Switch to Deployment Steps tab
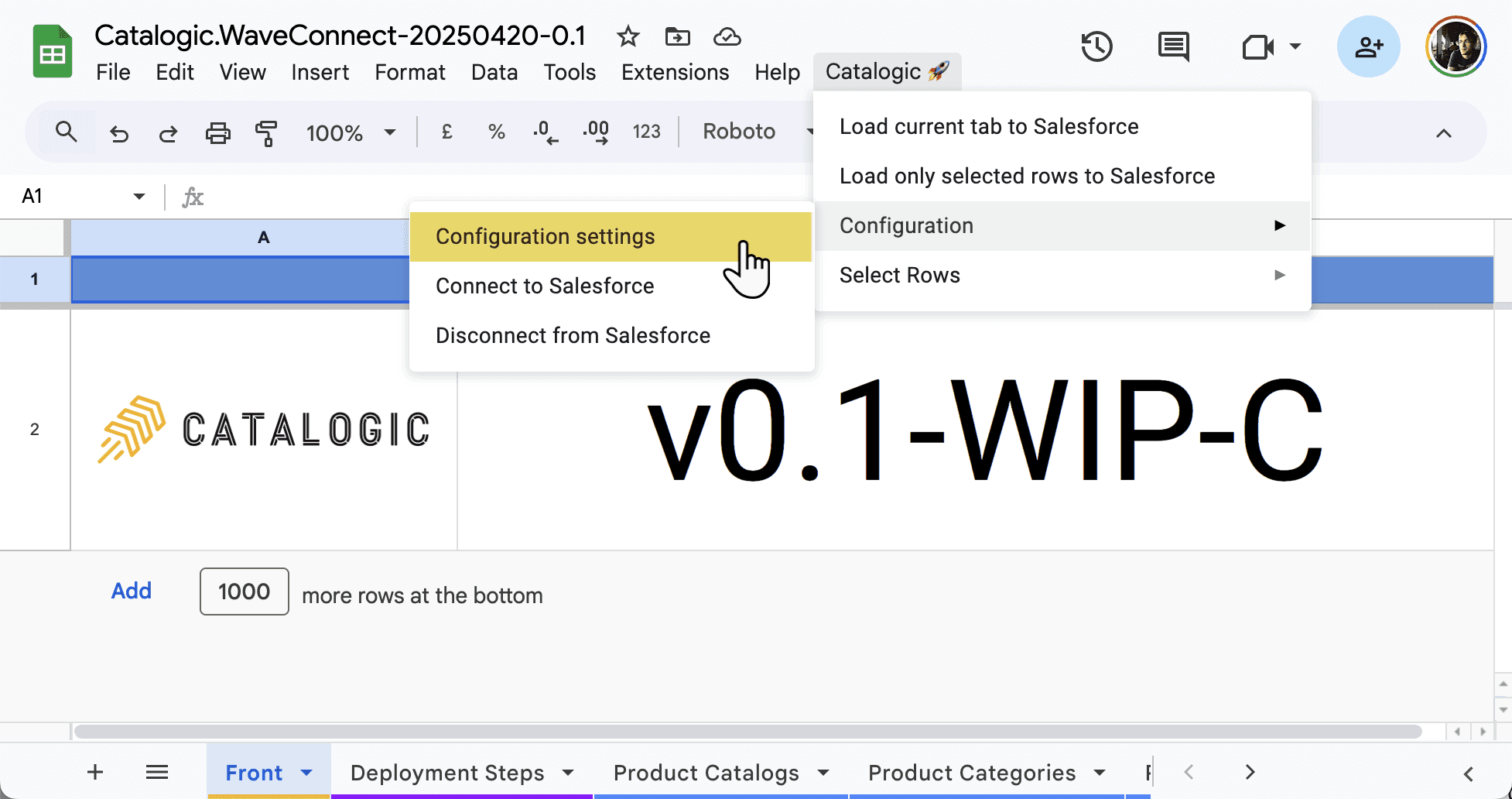This screenshot has width=1512, height=799. click(x=447, y=773)
